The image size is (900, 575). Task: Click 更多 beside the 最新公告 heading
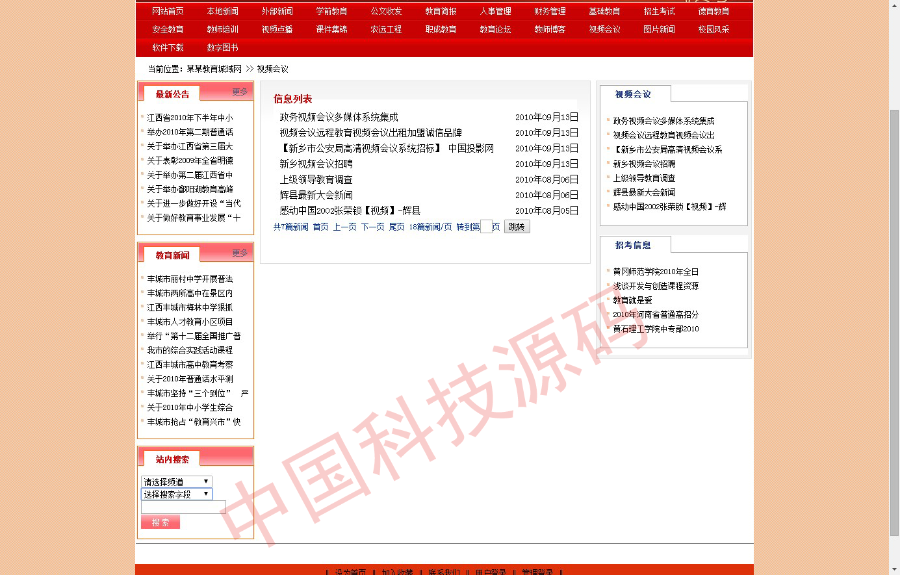pos(240,92)
